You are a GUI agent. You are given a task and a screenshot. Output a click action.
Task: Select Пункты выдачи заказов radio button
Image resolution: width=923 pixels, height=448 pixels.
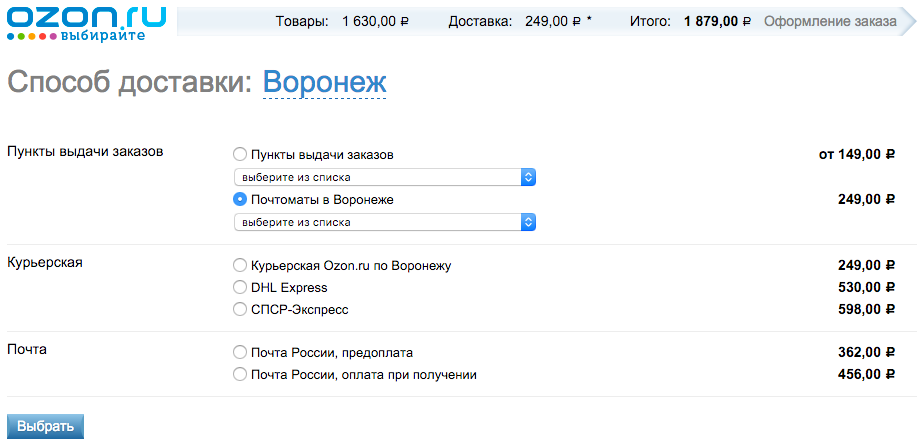click(x=240, y=155)
